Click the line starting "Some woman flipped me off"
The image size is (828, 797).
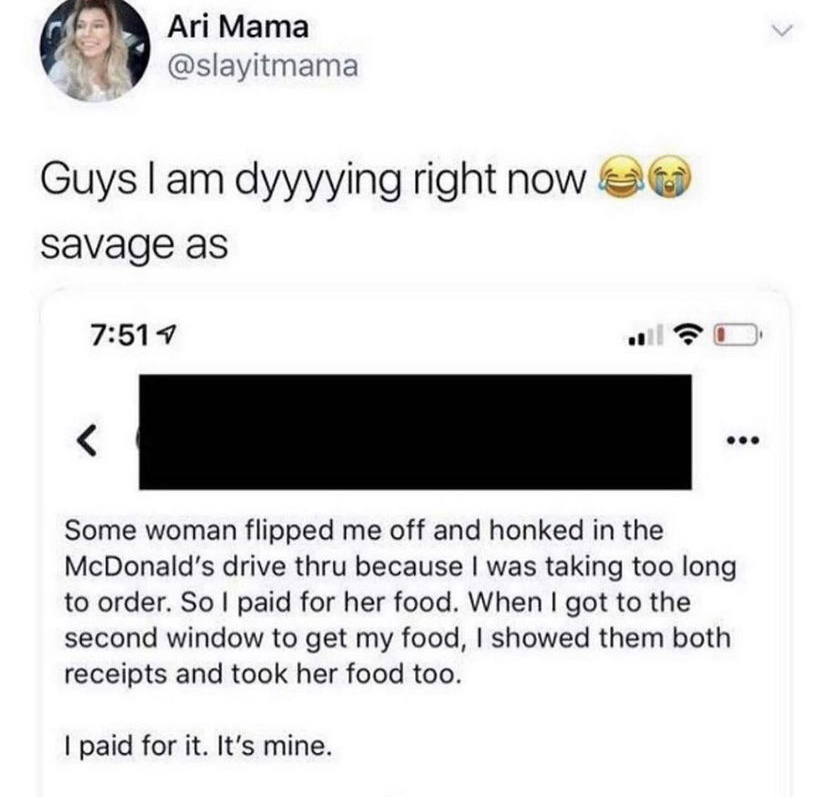(x=363, y=529)
